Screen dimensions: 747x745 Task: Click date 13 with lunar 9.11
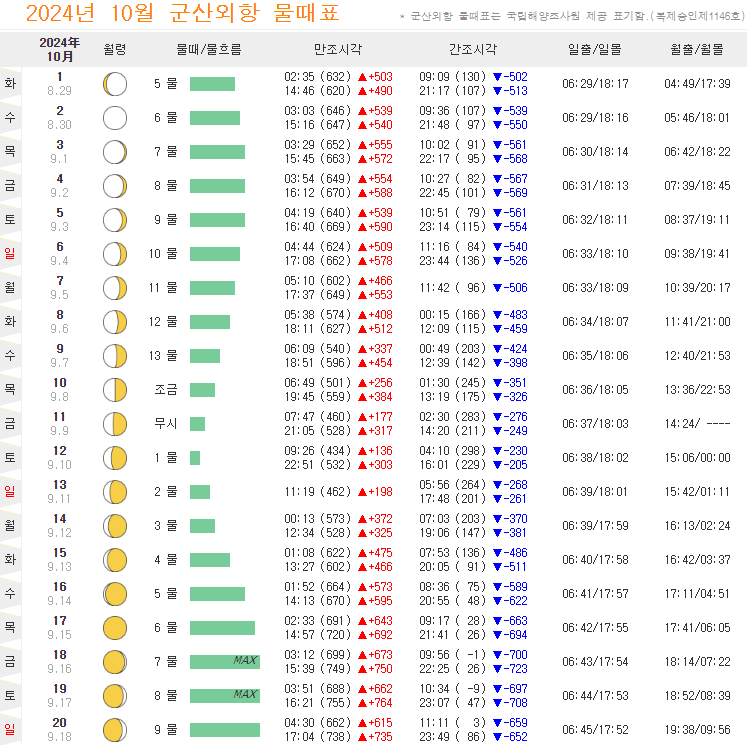pyautogui.click(x=60, y=492)
